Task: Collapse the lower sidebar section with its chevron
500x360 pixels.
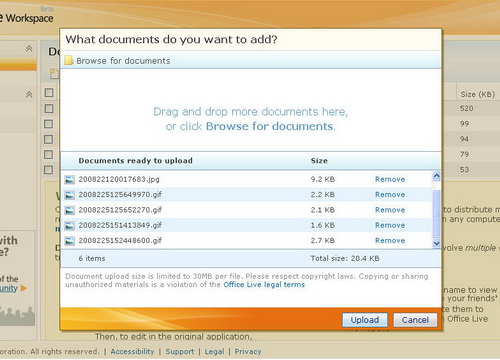Action: coord(29,95)
